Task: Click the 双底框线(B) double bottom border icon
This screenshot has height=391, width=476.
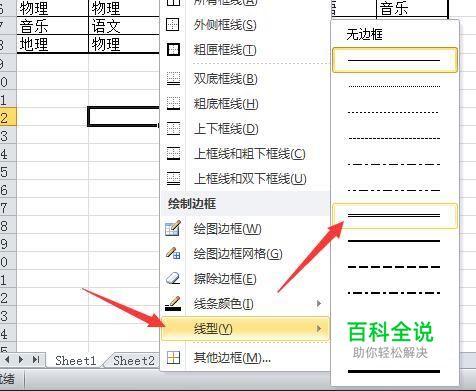Action: pos(173,79)
